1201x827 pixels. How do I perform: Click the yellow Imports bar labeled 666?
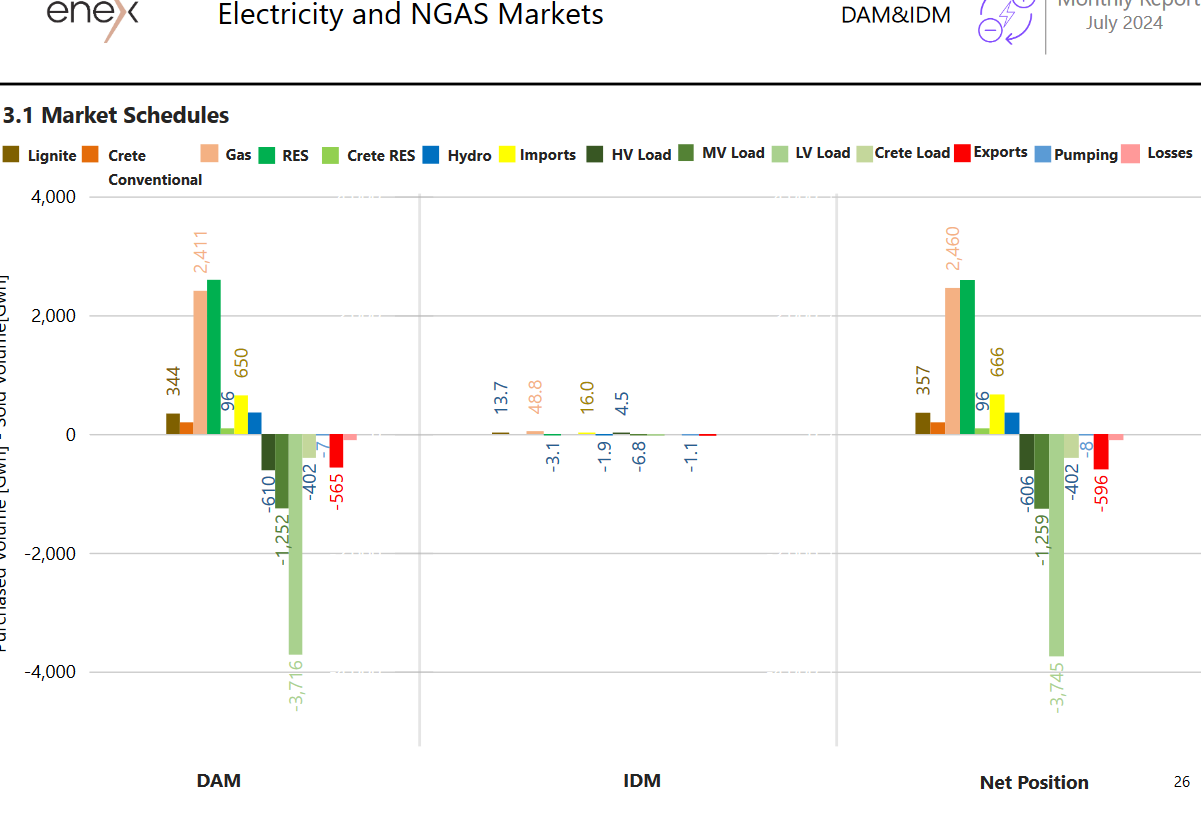pos(997,414)
